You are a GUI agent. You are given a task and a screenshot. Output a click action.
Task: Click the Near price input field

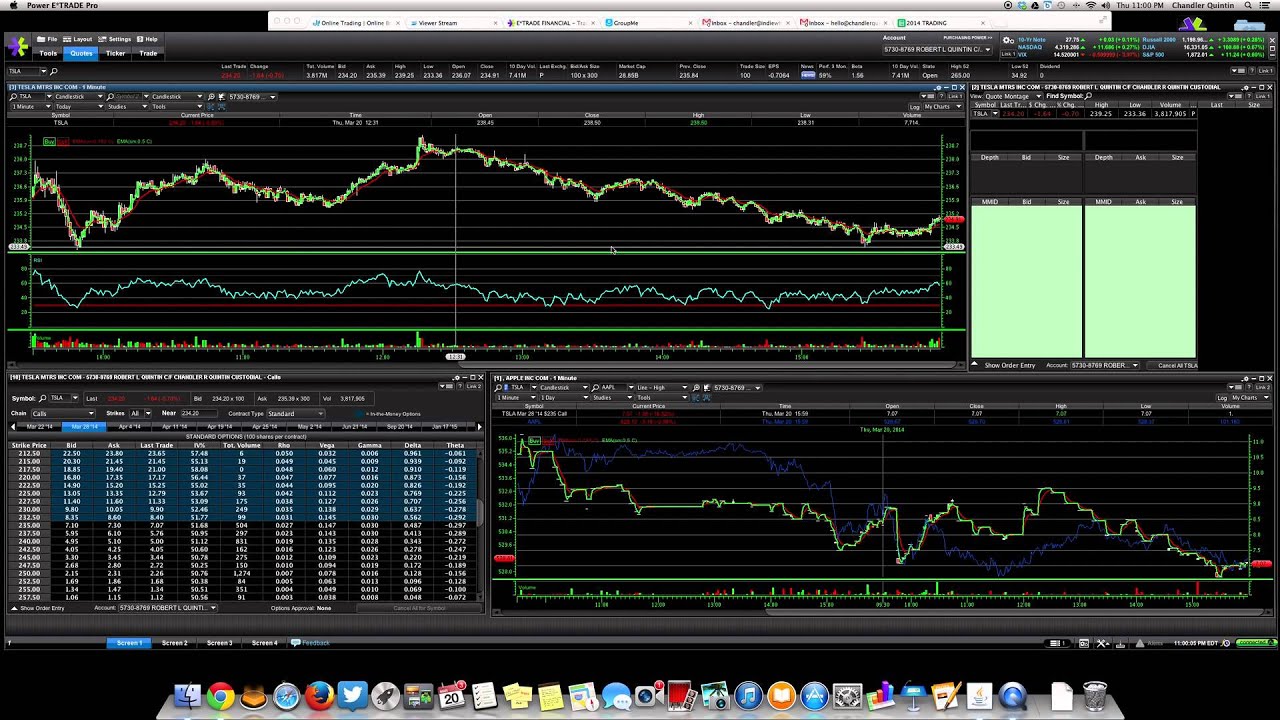tap(199, 414)
